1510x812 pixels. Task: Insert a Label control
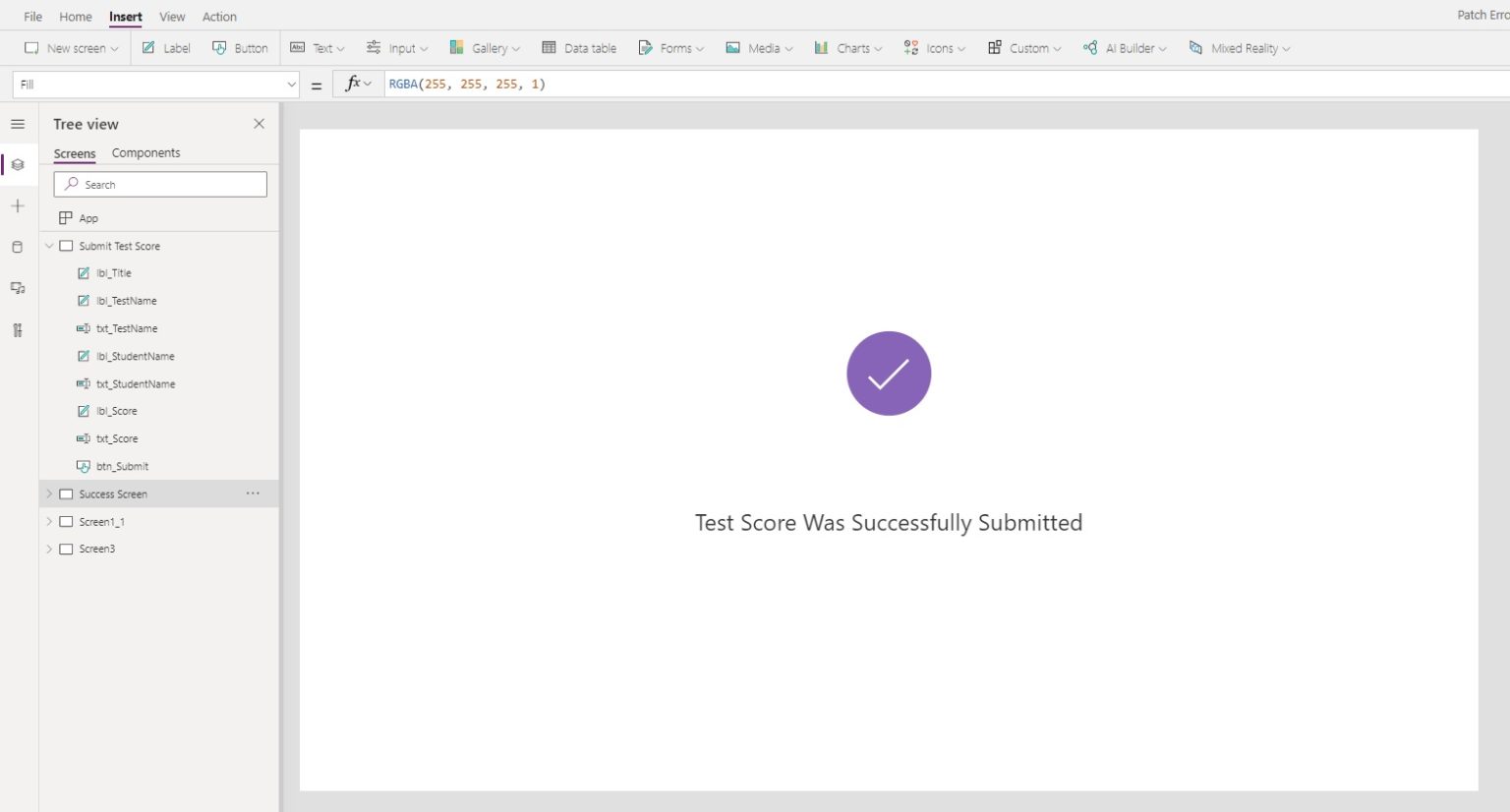point(165,47)
